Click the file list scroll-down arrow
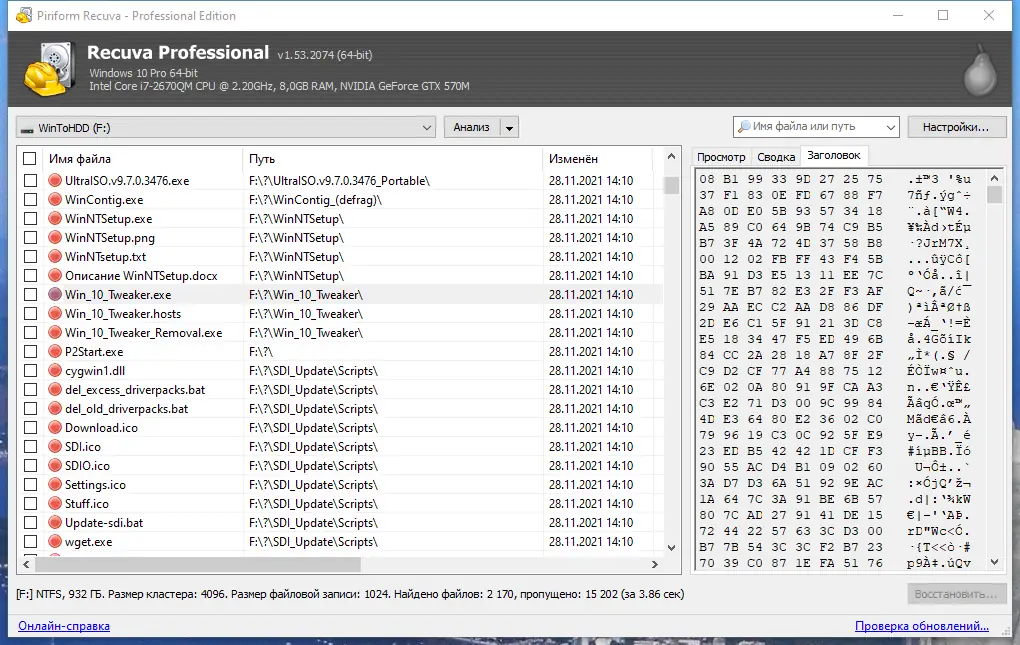Screen dimensions: 1020x645 [x=671, y=548]
